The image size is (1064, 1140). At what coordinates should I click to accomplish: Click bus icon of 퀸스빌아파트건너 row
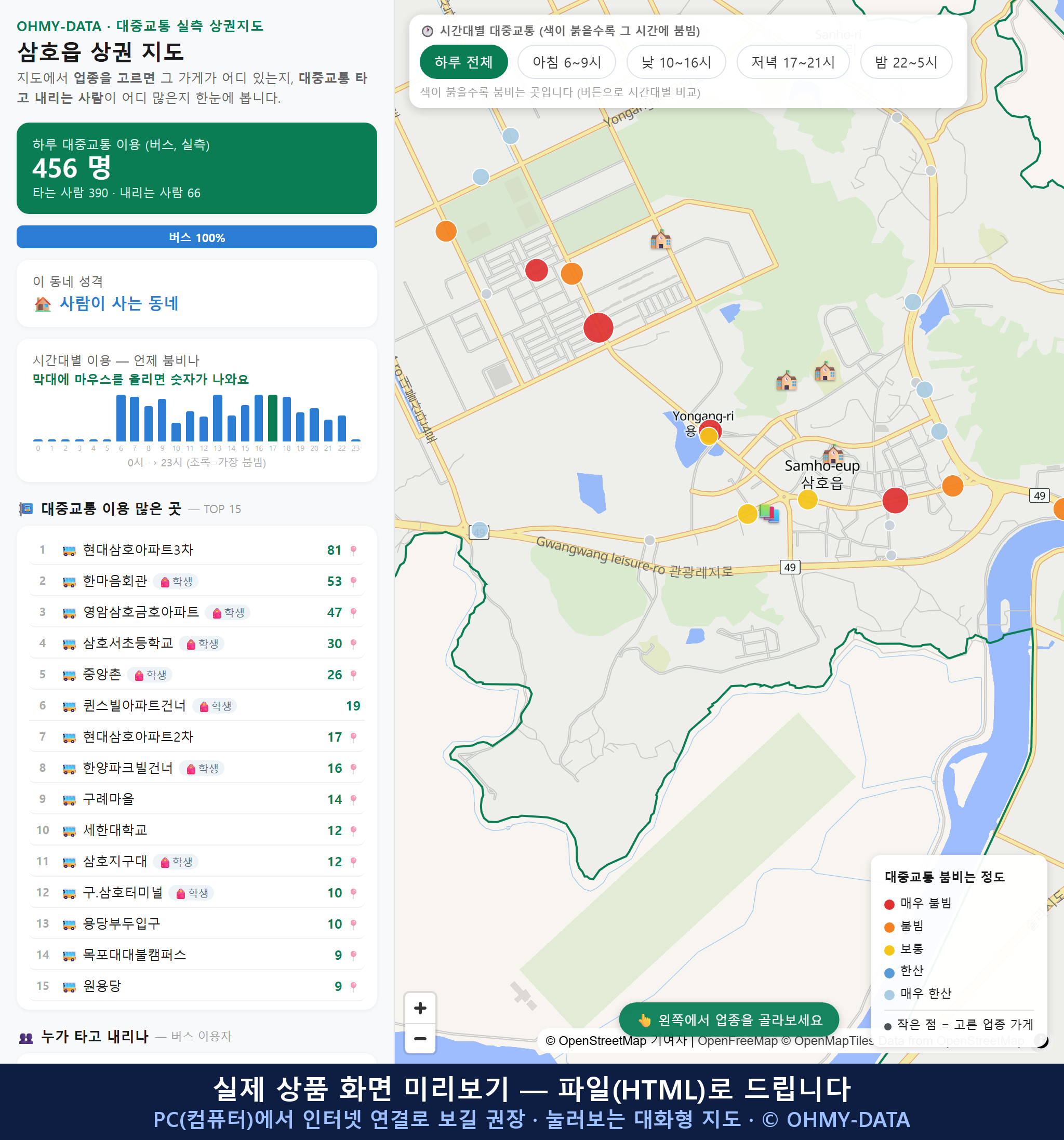tap(69, 706)
